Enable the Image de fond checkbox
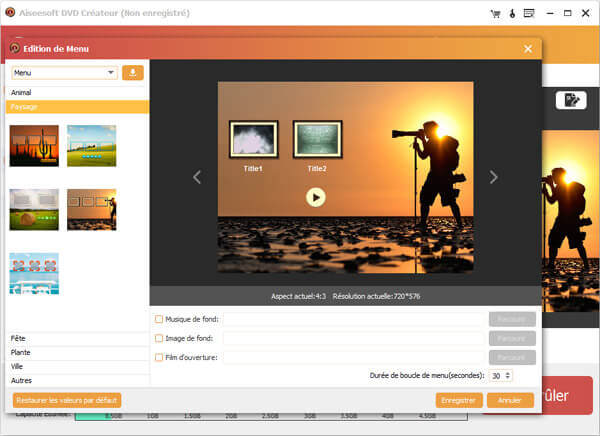 pyautogui.click(x=159, y=338)
